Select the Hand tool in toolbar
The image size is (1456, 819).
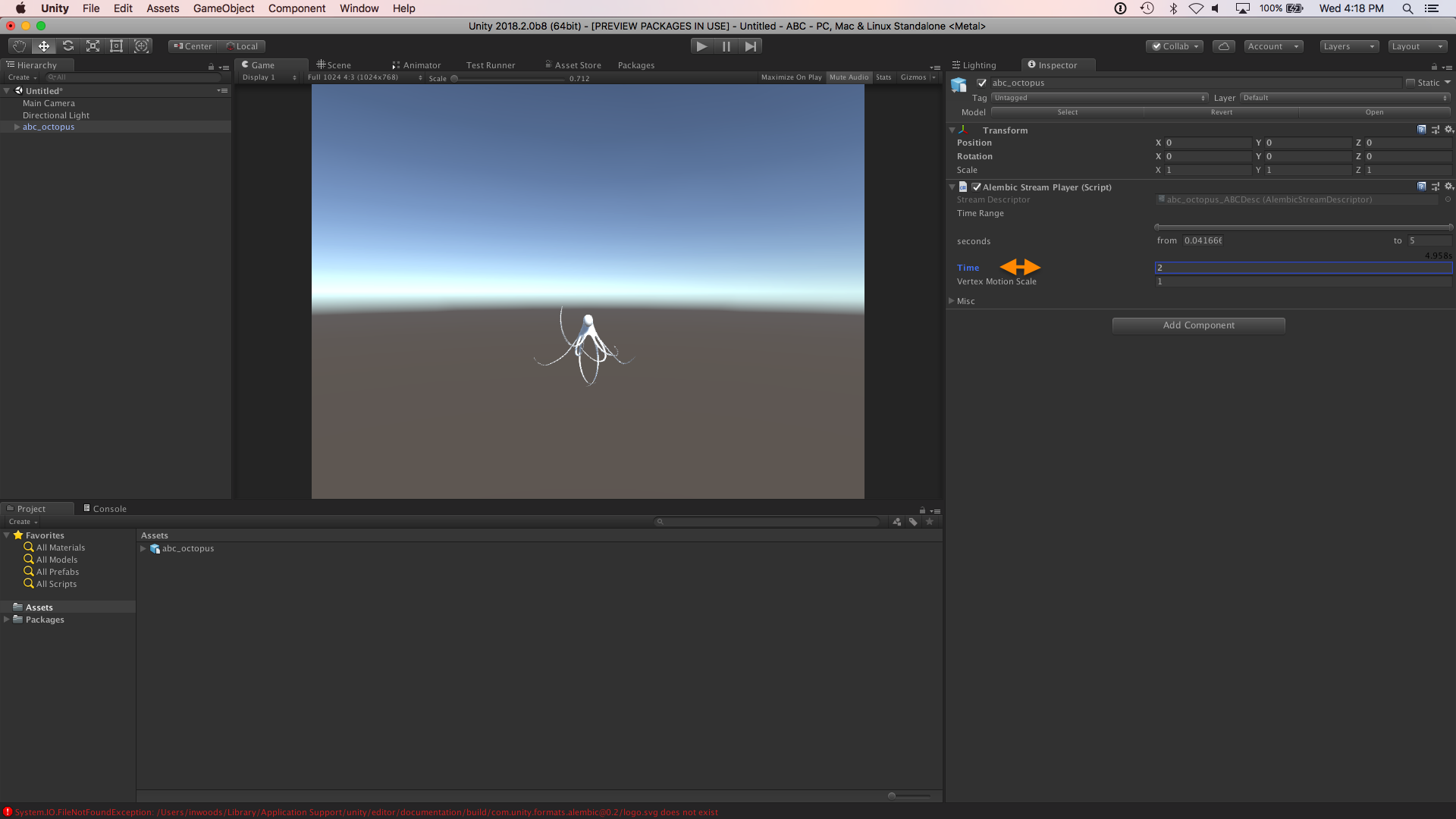pos(19,46)
